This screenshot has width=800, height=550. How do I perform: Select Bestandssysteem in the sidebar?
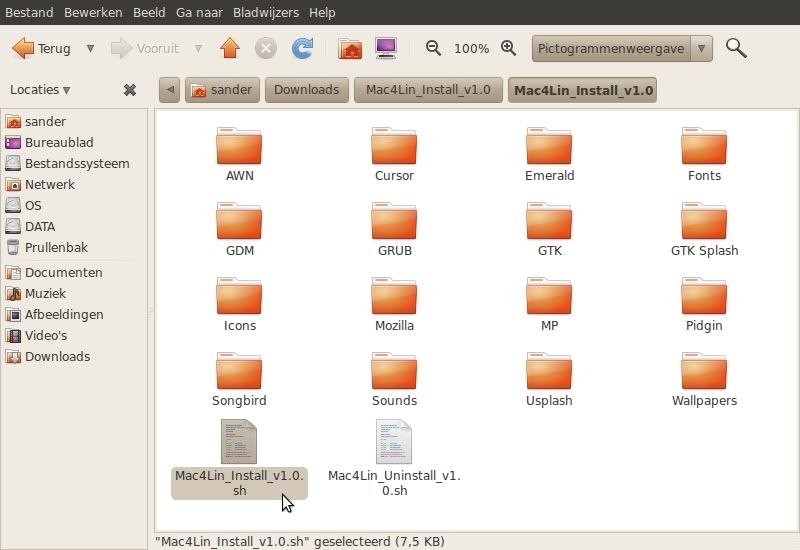pos(76,163)
